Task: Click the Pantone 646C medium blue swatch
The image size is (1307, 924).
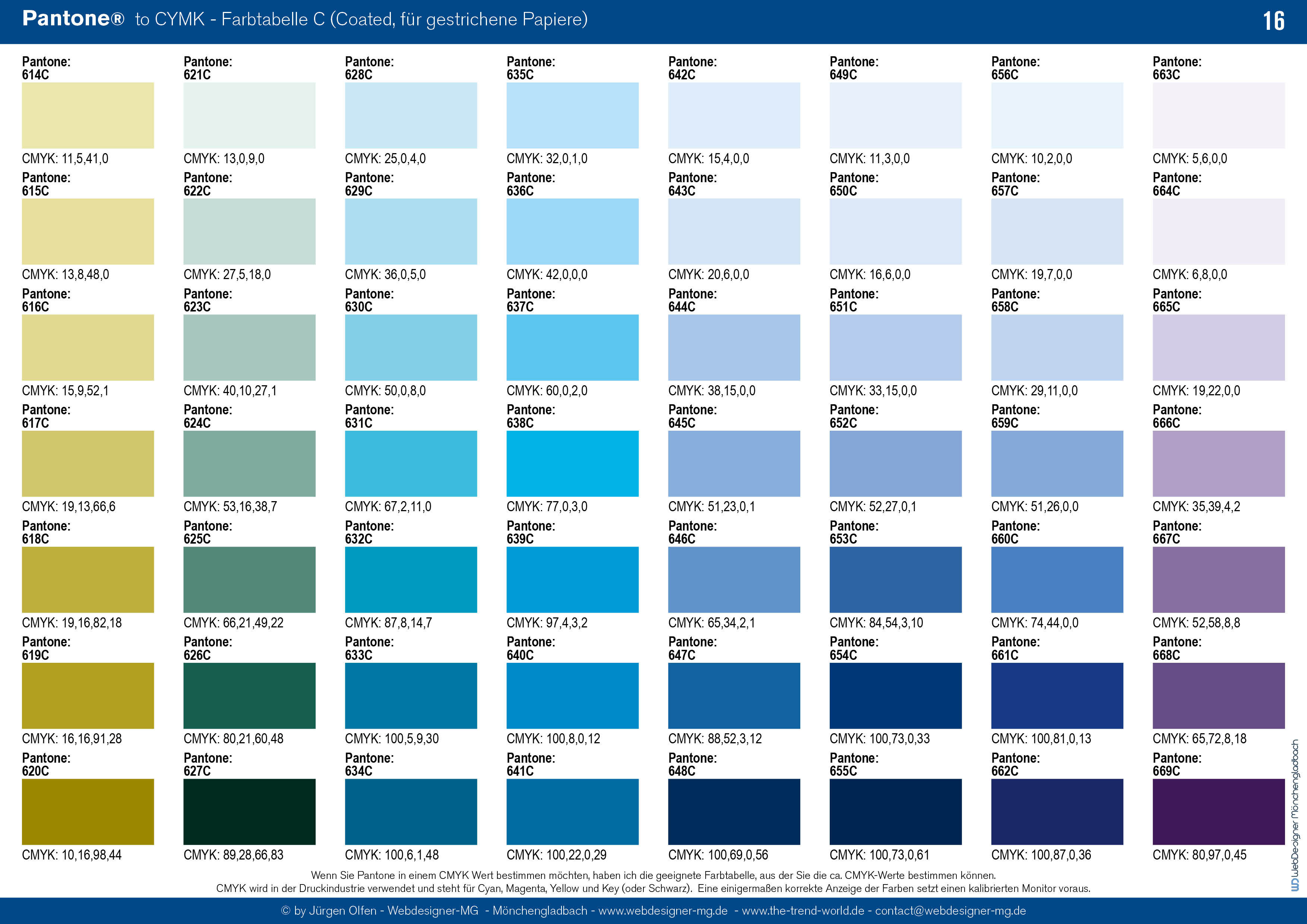Action: pos(734,580)
